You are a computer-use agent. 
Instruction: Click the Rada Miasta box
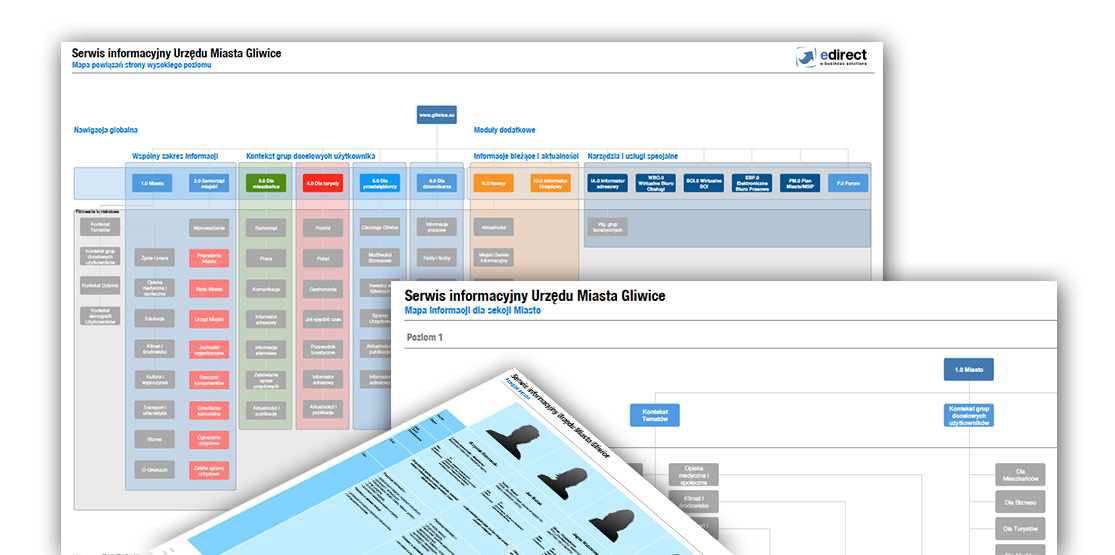point(209,288)
